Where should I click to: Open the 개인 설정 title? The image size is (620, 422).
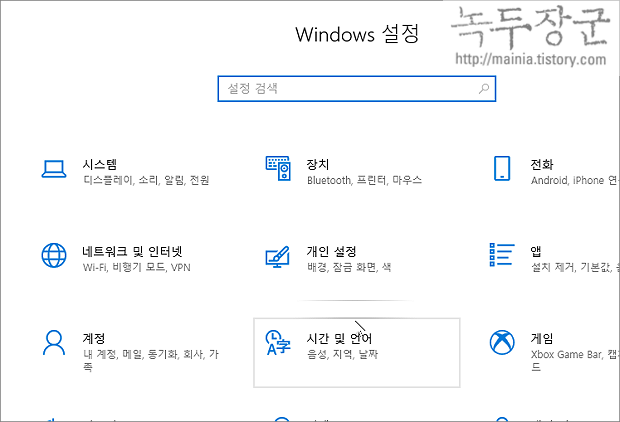(331, 251)
